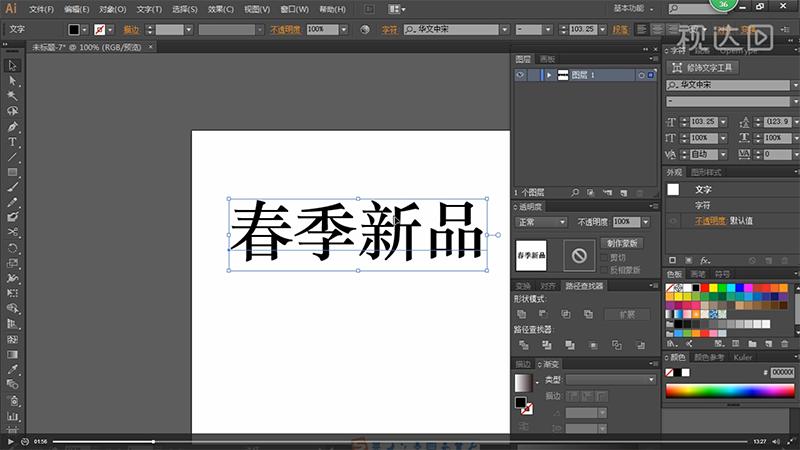800x450 pixels.
Task: Click the transparency thumbnail of 春季新品
Action: (x=531, y=256)
